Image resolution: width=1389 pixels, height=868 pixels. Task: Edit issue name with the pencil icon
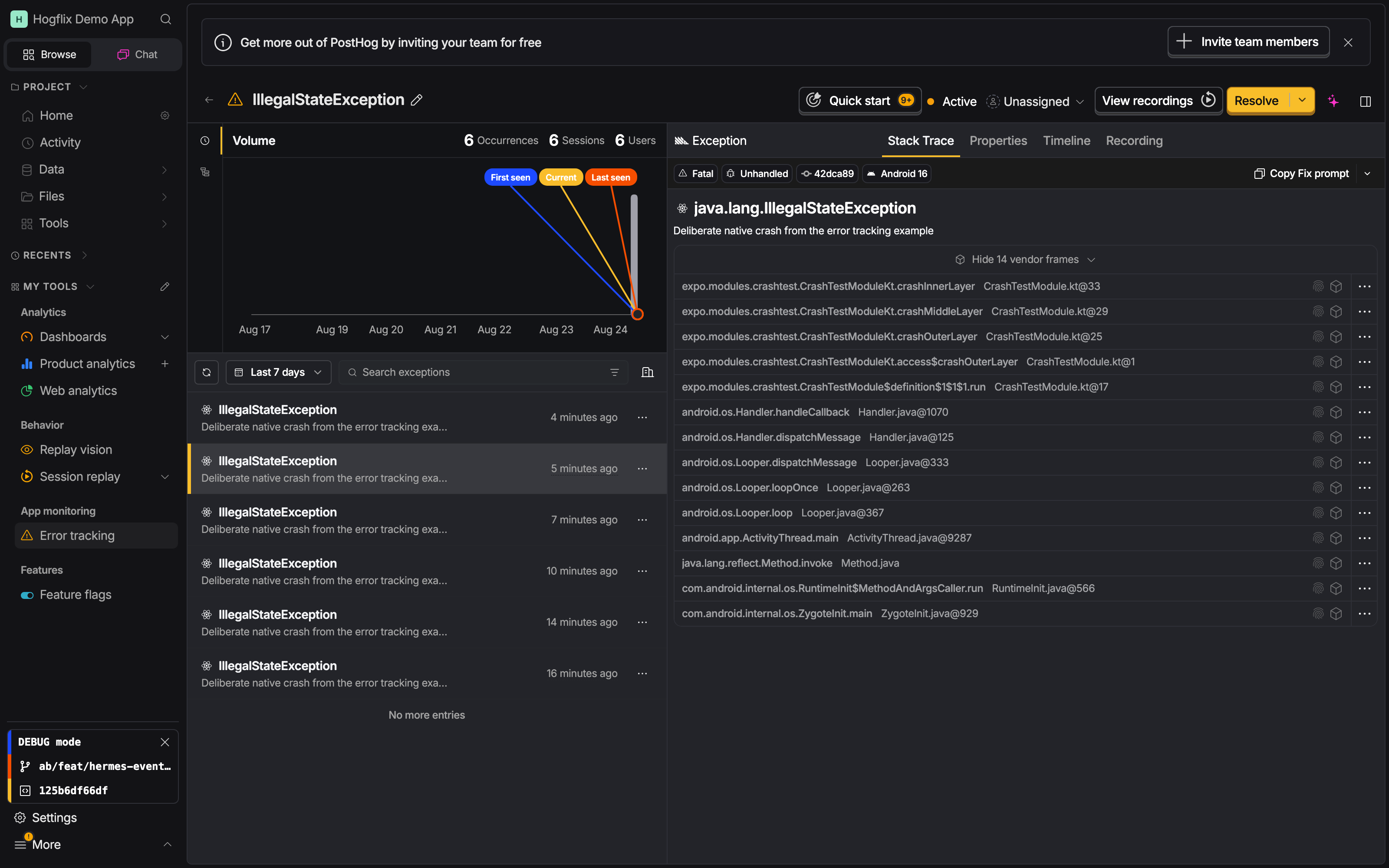pos(417,100)
